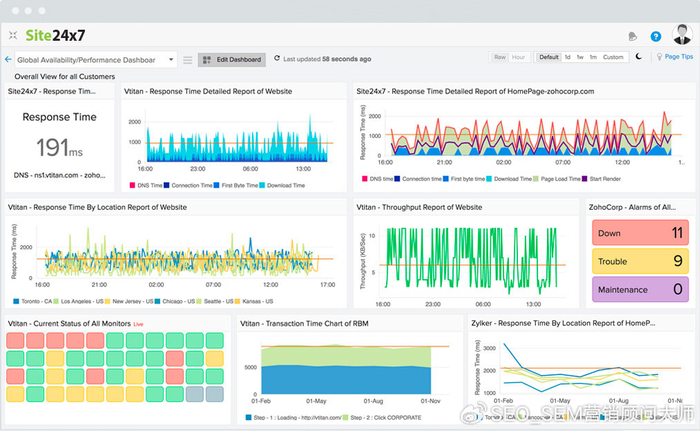Toggle Download Time legend in Vtitan website chart
This screenshot has height=431, width=700.
pyautogui.click(x=282, y=185)
